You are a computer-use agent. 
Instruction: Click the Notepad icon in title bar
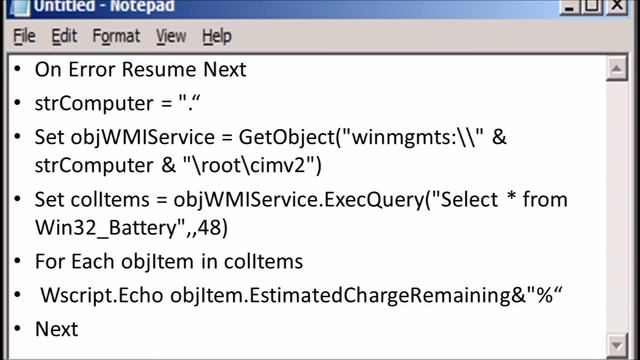pos(19,7)
